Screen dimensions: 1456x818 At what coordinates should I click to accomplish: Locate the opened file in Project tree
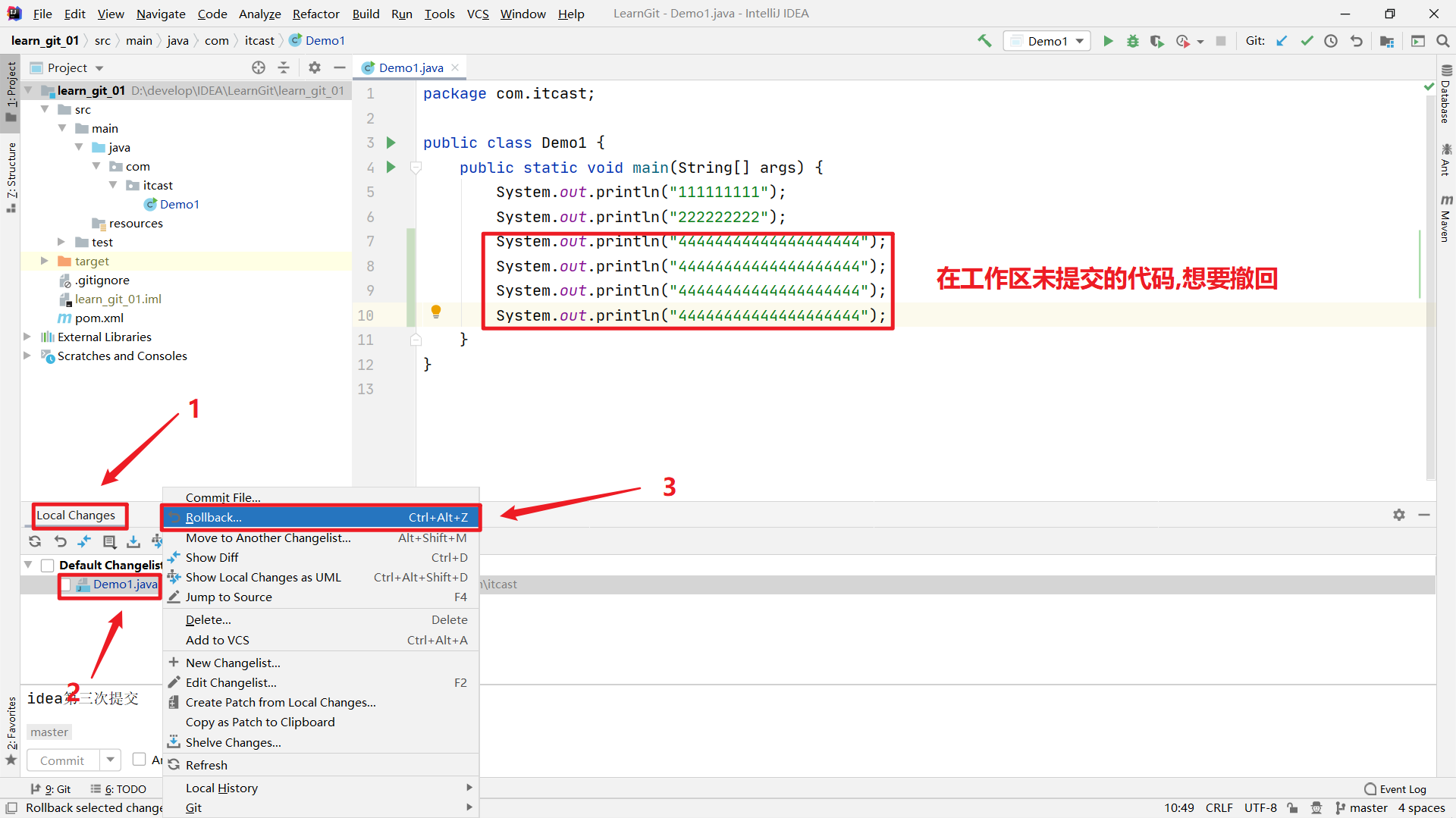point(259,67)
